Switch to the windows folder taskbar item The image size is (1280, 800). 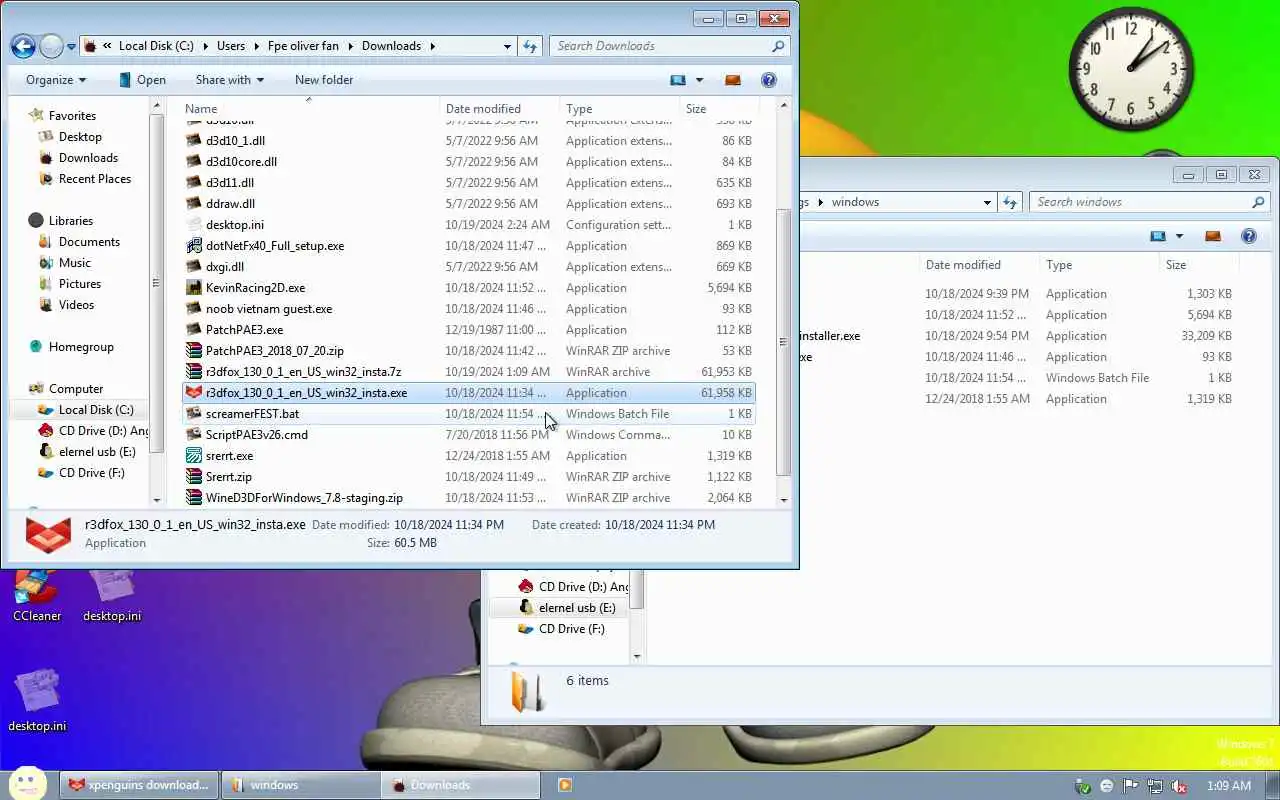click(300, 785)
